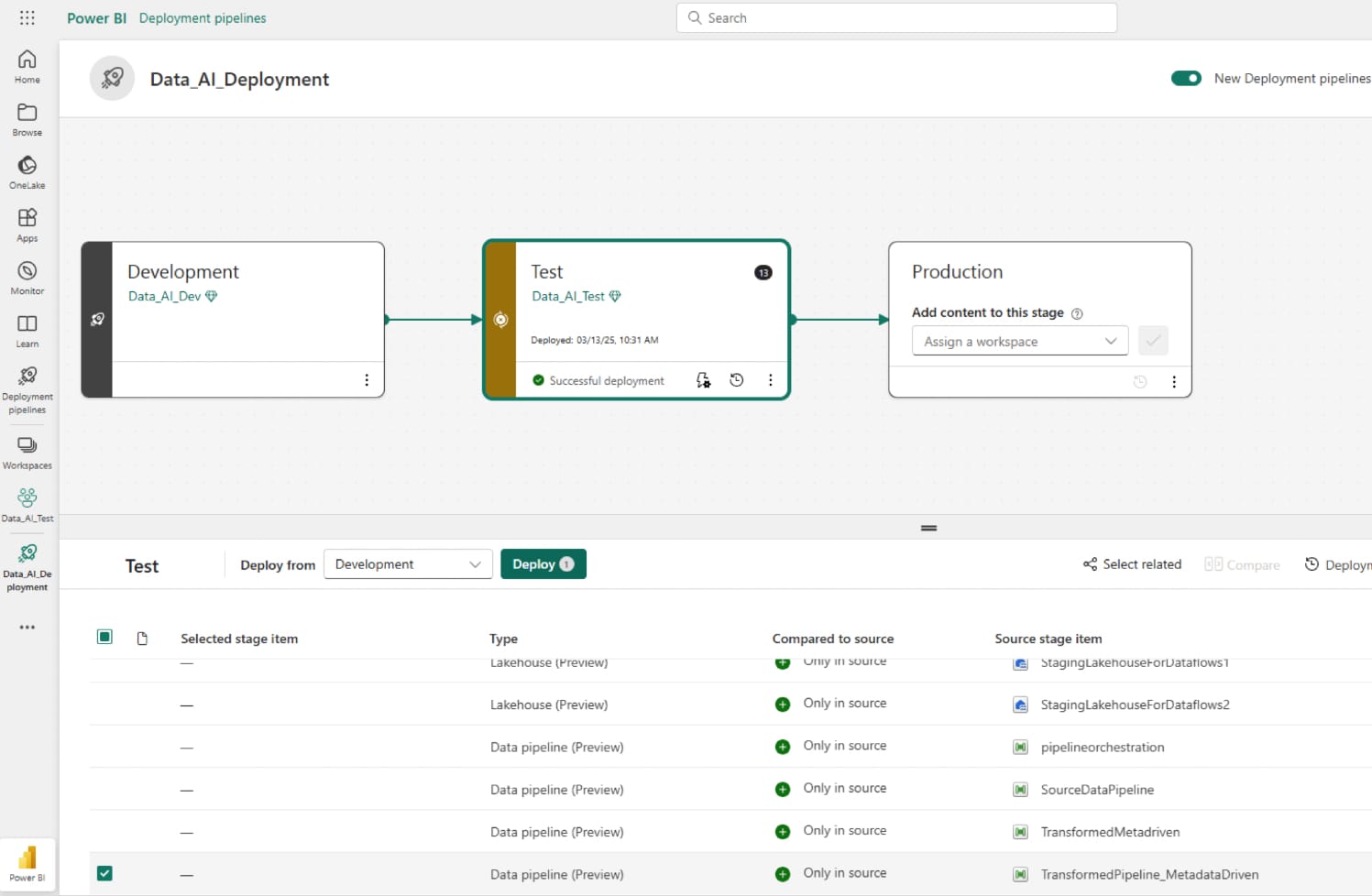Image resolution: width=1372 pixels, height=896 pixels.
Task: Click TransformedMetadriven source item
Action: click(1110, 832)
